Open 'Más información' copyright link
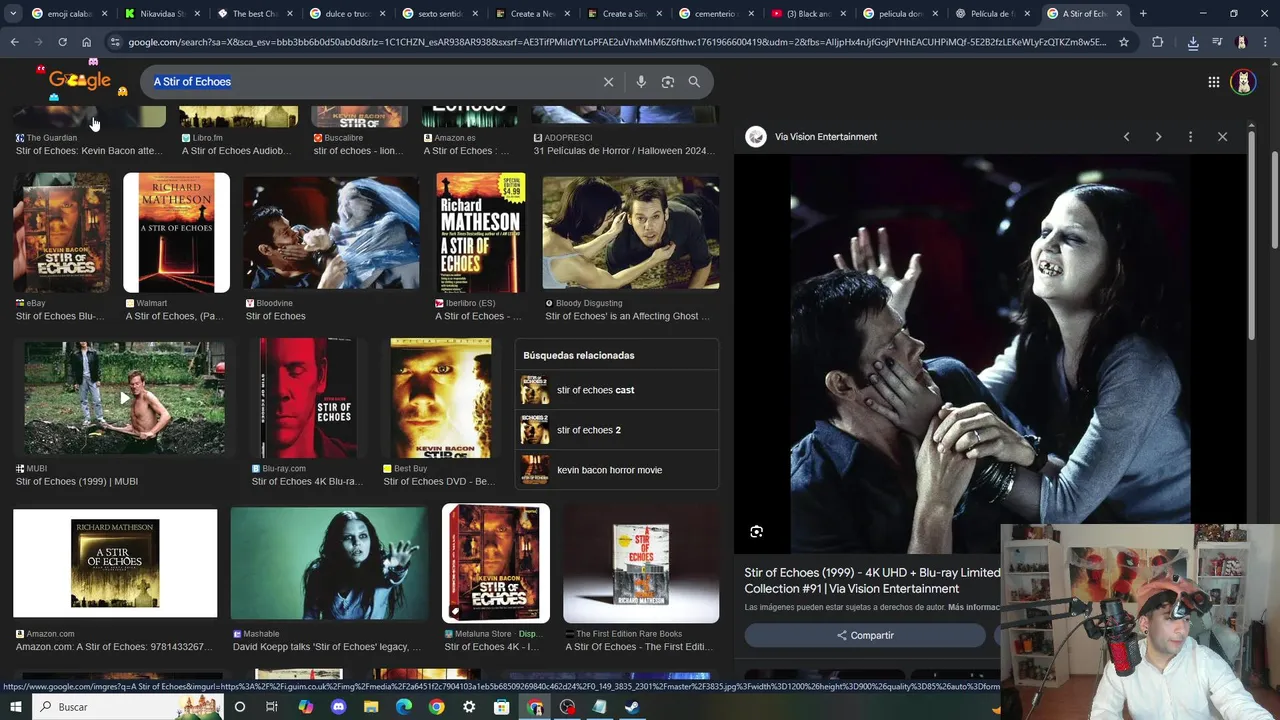 (974, 607)
